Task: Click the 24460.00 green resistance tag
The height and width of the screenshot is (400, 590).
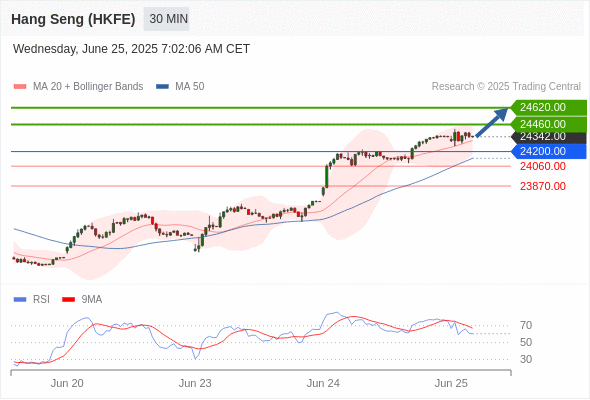Action: click(549, 124)
